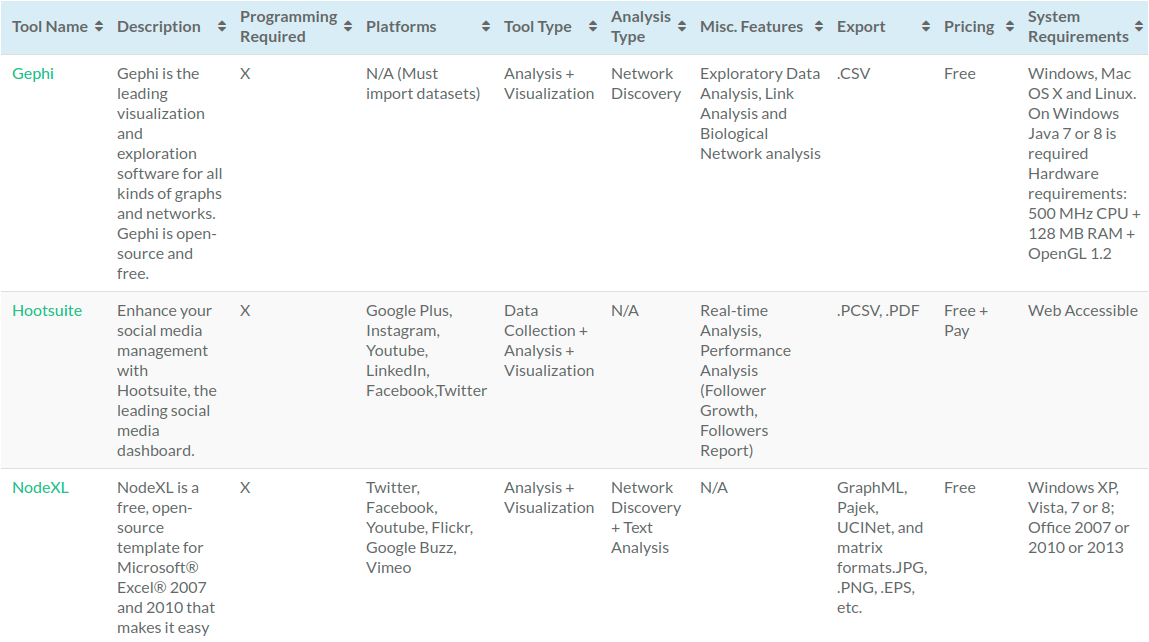Select NodeXL's N/A misc features cell
Viewport: 1149px width, 642px height.
coord(714,487)
